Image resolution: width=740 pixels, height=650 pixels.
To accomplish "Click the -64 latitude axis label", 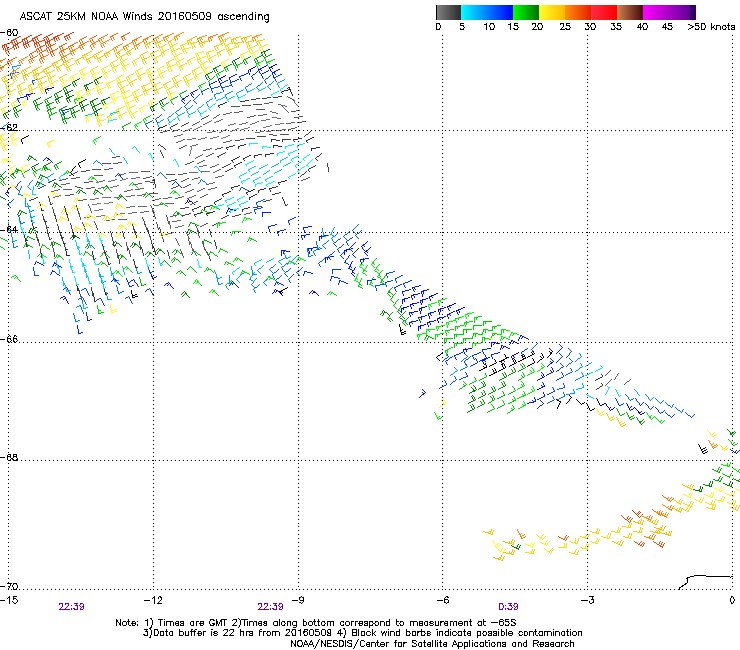I will point(9,229).
